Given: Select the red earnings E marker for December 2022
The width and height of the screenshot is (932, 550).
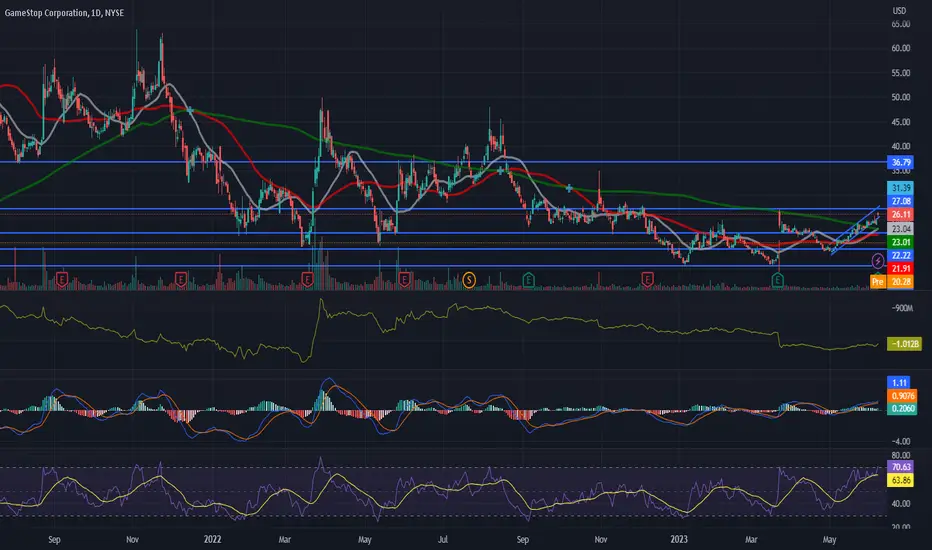Looking at the screenshot, I should [x=647, y=279].
